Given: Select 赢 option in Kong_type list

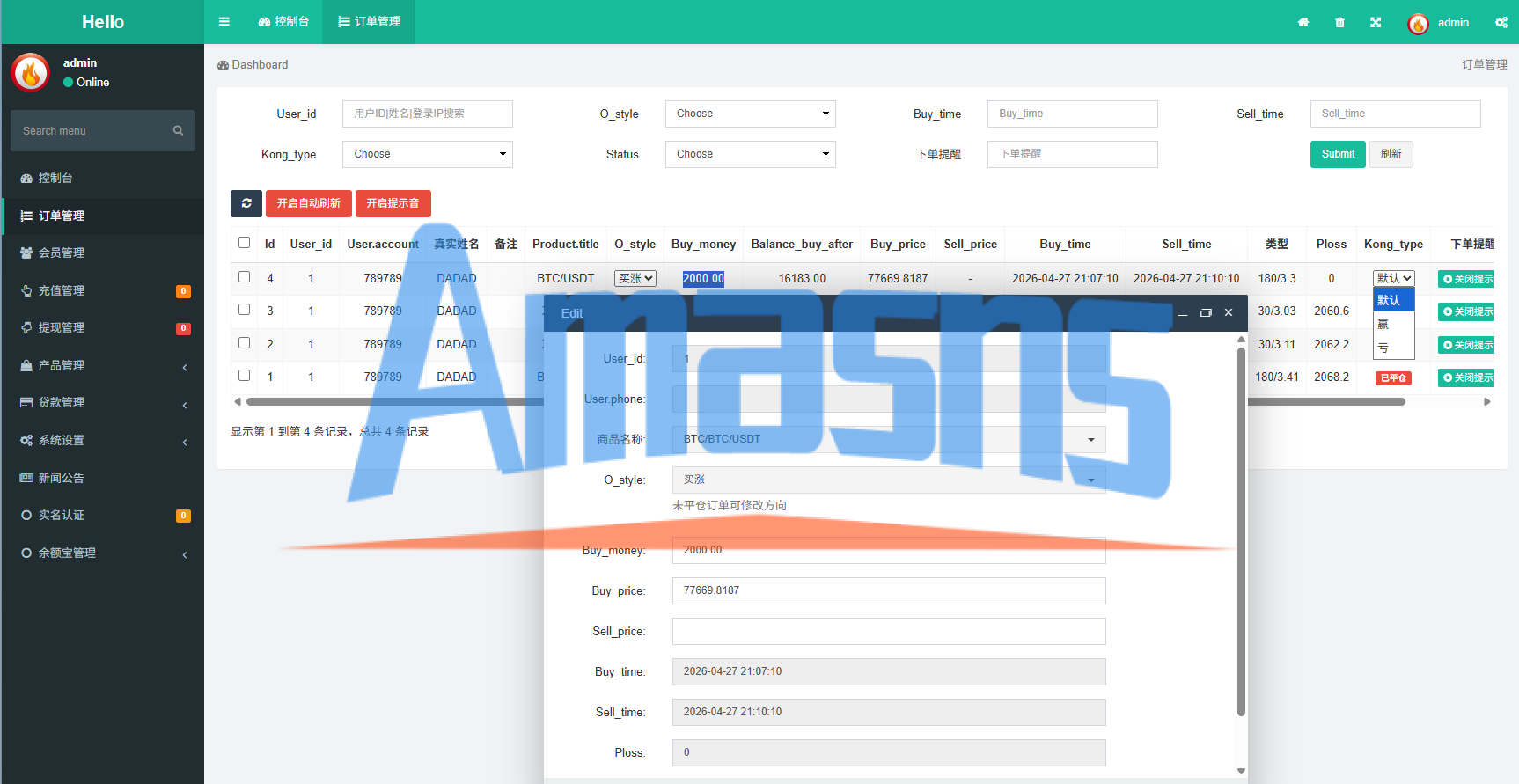Looking at the screenshot, I should 1394,324.
